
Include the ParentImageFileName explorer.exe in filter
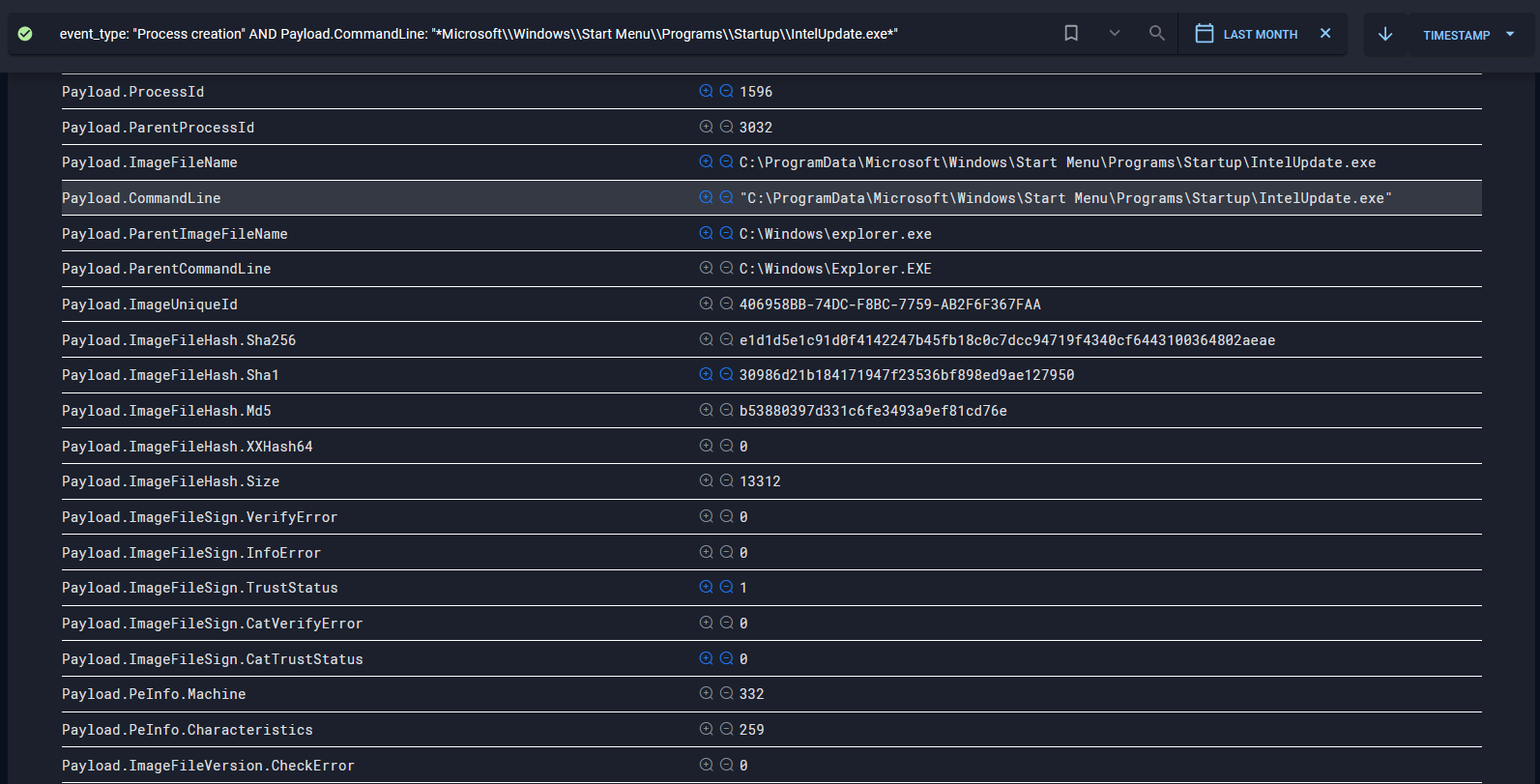click(706, 233)
